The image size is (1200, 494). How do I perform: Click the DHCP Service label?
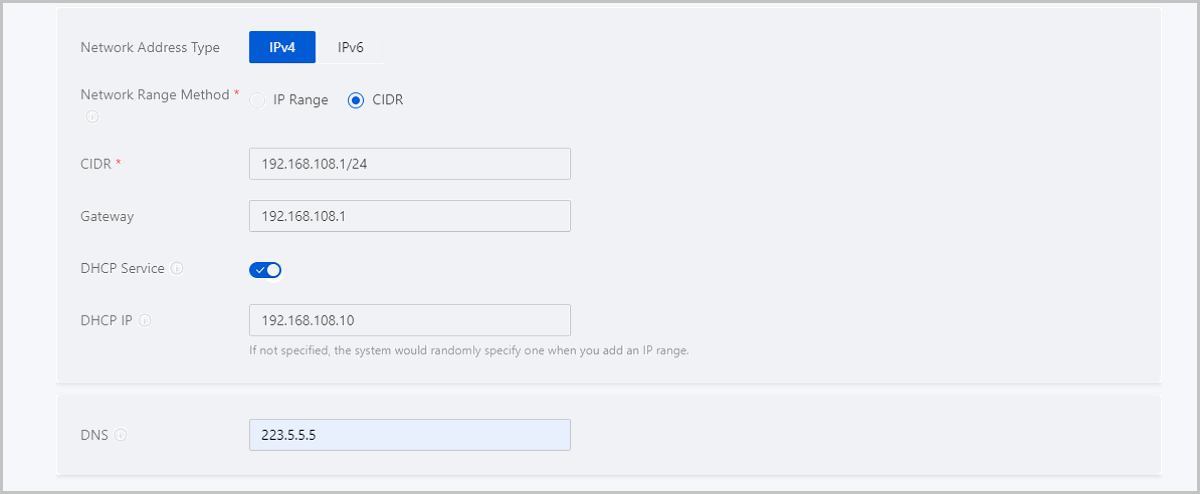(x=123, y=269)
